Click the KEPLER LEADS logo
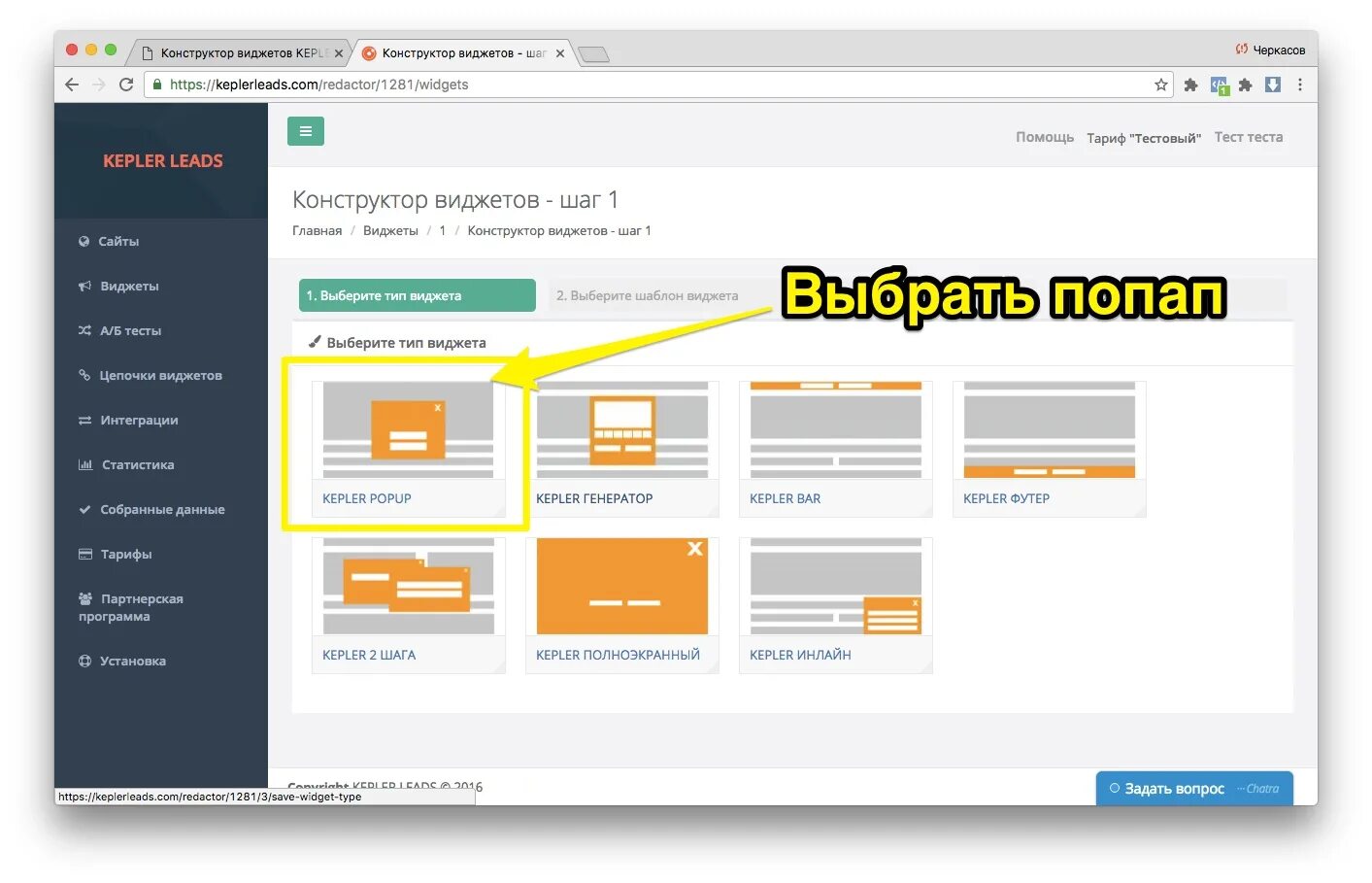The image size is (1372, 883). point(163,161)
